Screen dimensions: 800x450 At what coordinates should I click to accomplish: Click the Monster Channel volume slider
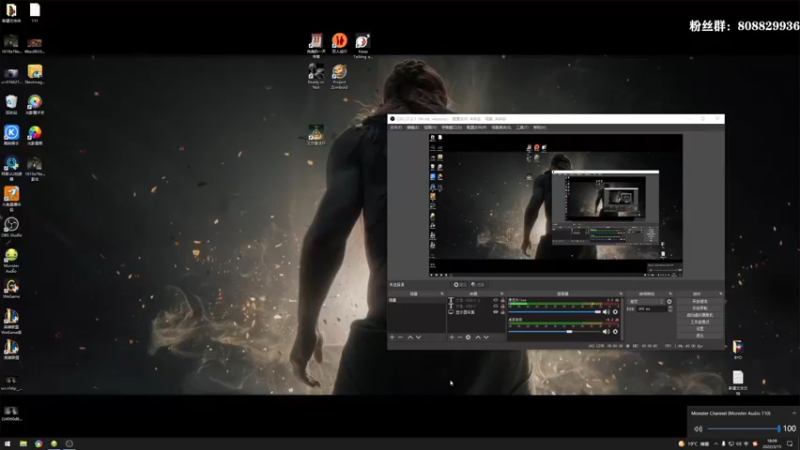[744, 429]
